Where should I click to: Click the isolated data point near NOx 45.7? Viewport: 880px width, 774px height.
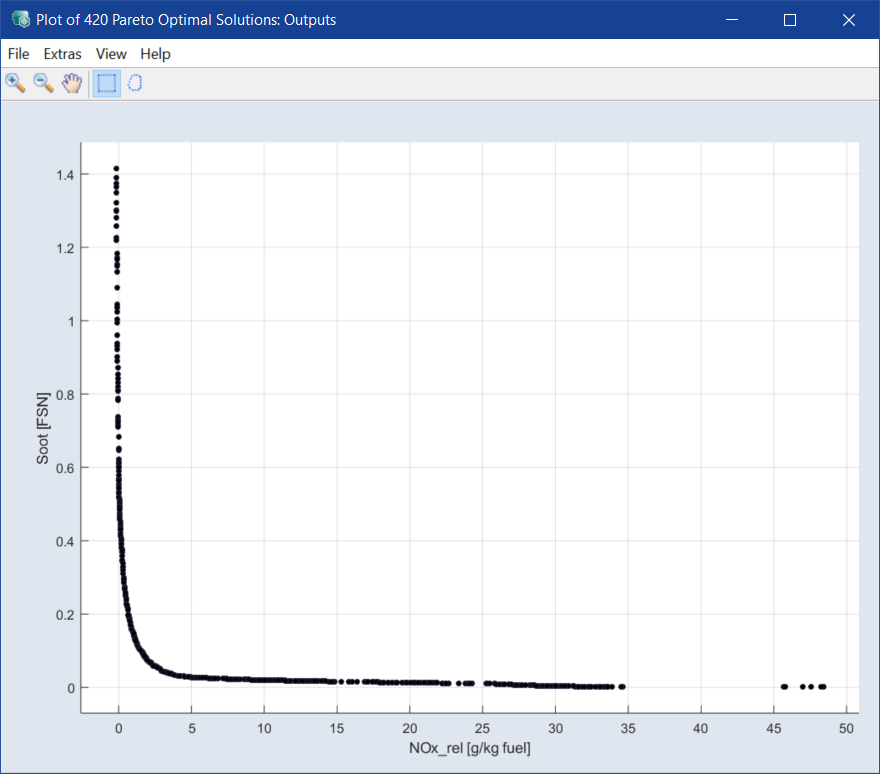(x=784, y=687)
